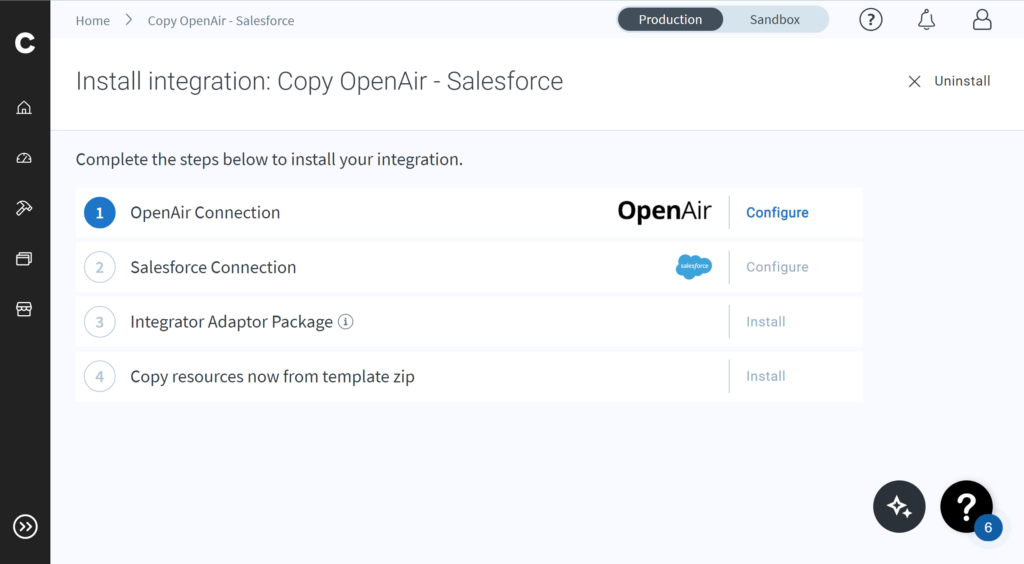The width and height of the screenshot is (1024, 564).
Task: Click Integrator Adaptor Package label
Action: 231,322
